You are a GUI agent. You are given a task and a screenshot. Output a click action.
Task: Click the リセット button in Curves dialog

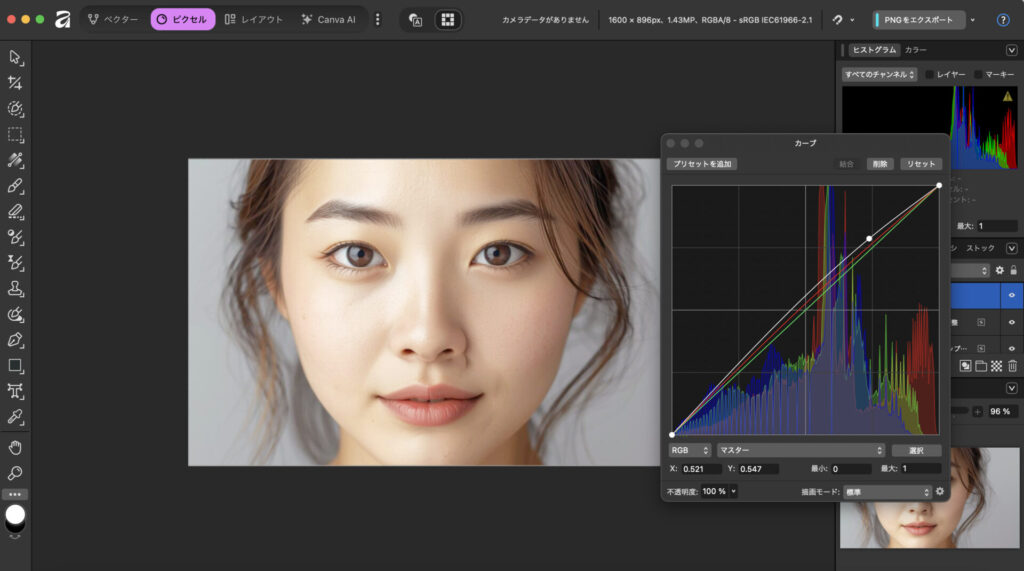920,164
